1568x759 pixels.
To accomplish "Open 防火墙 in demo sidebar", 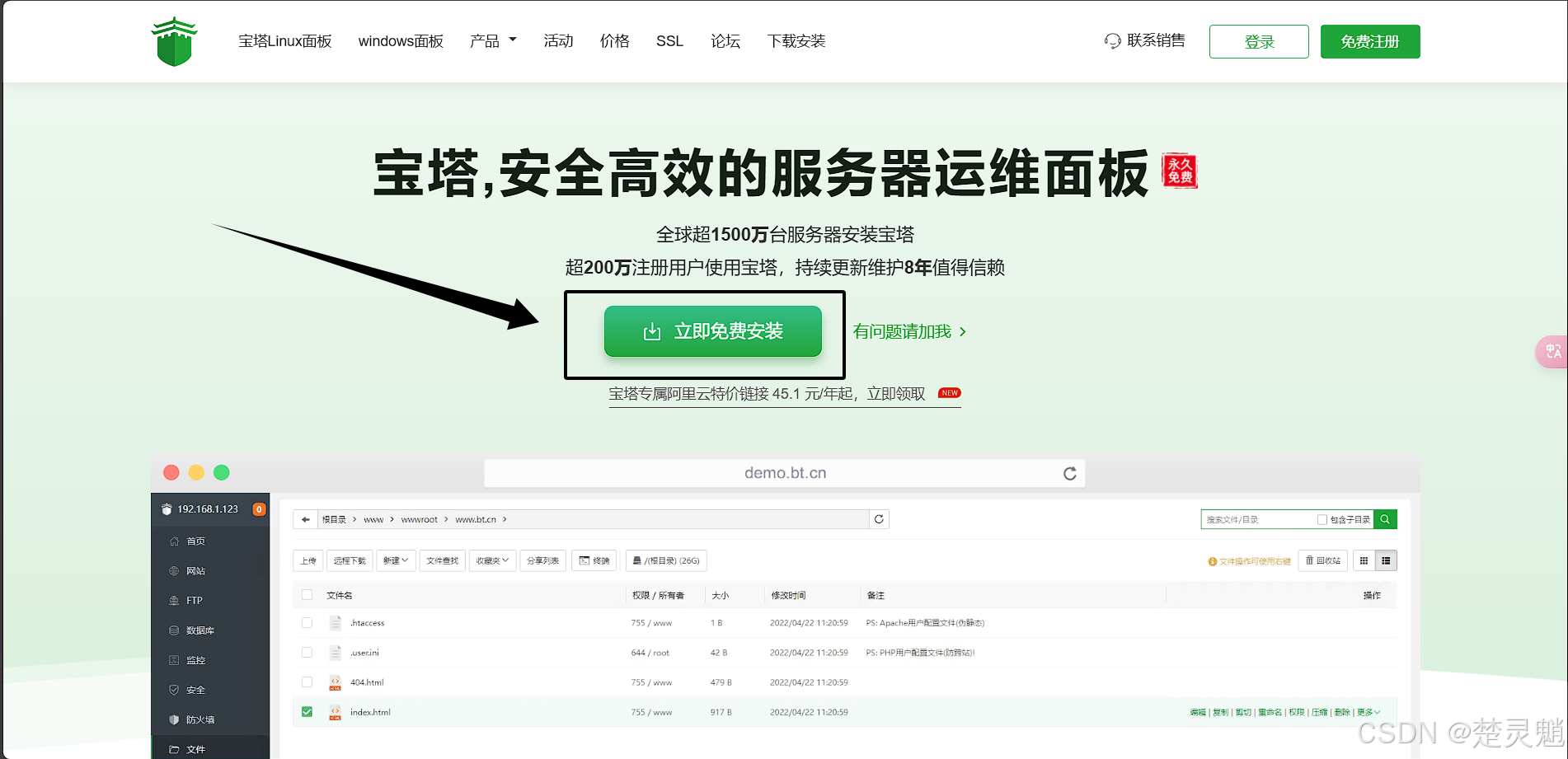I will point(200,719).
